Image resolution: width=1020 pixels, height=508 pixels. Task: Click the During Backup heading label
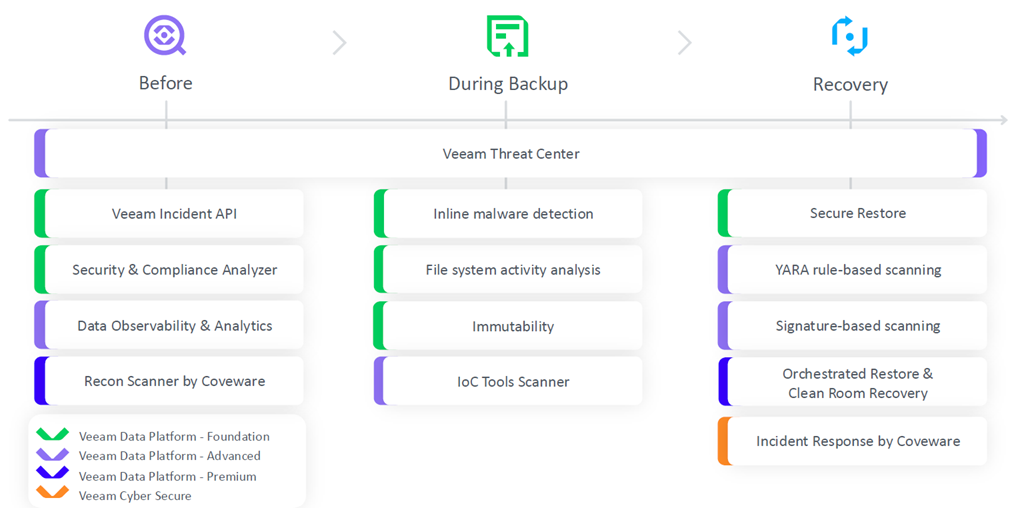(x=508, y=84)
